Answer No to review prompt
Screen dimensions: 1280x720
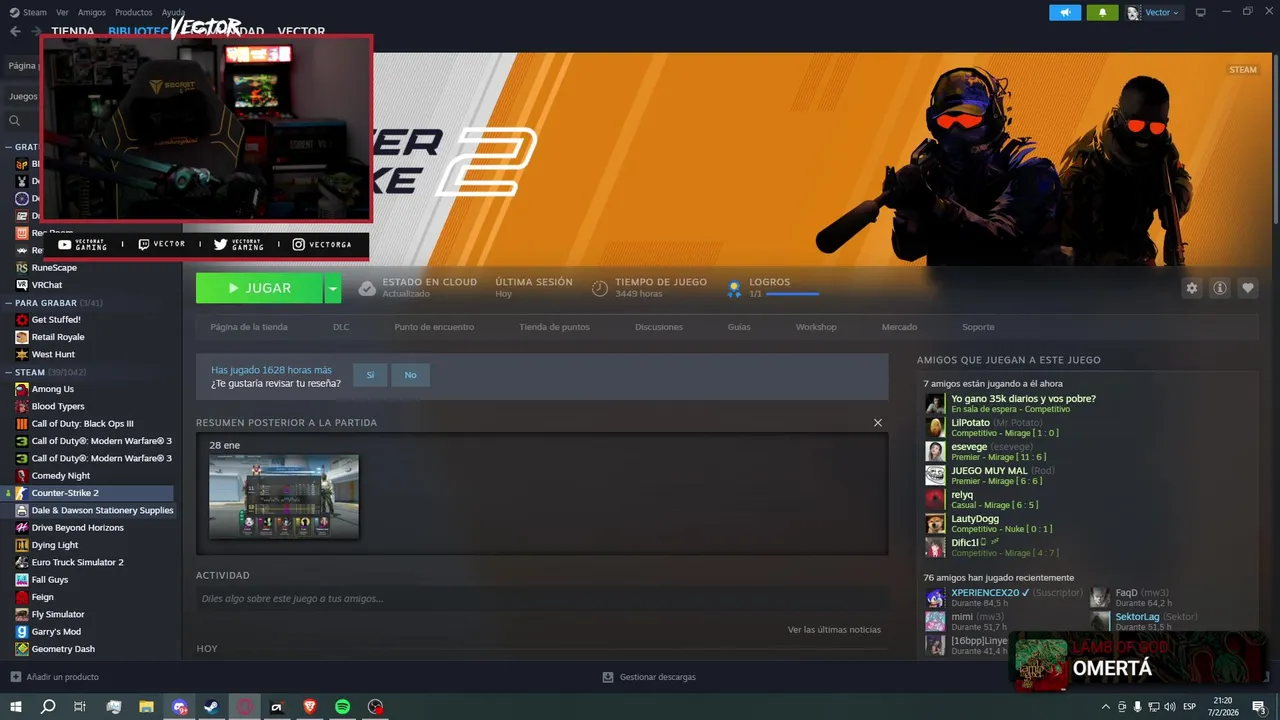[410, 375]
